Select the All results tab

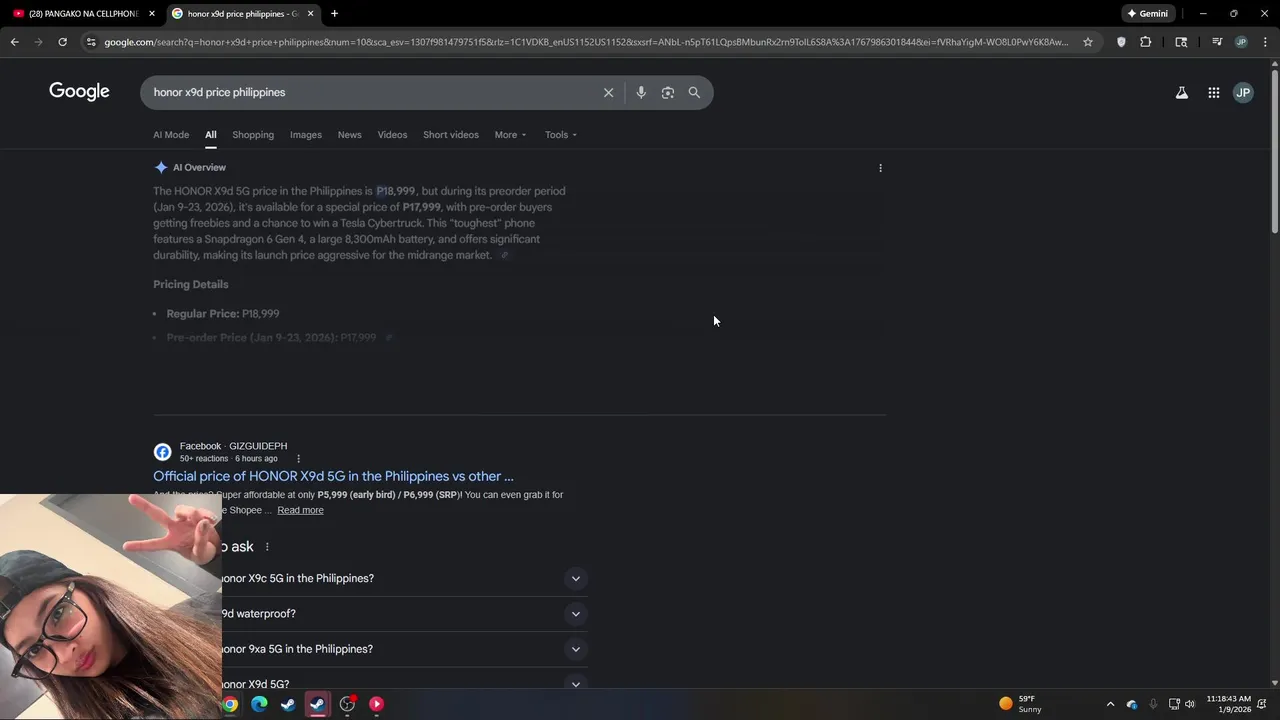pos(211,135)
